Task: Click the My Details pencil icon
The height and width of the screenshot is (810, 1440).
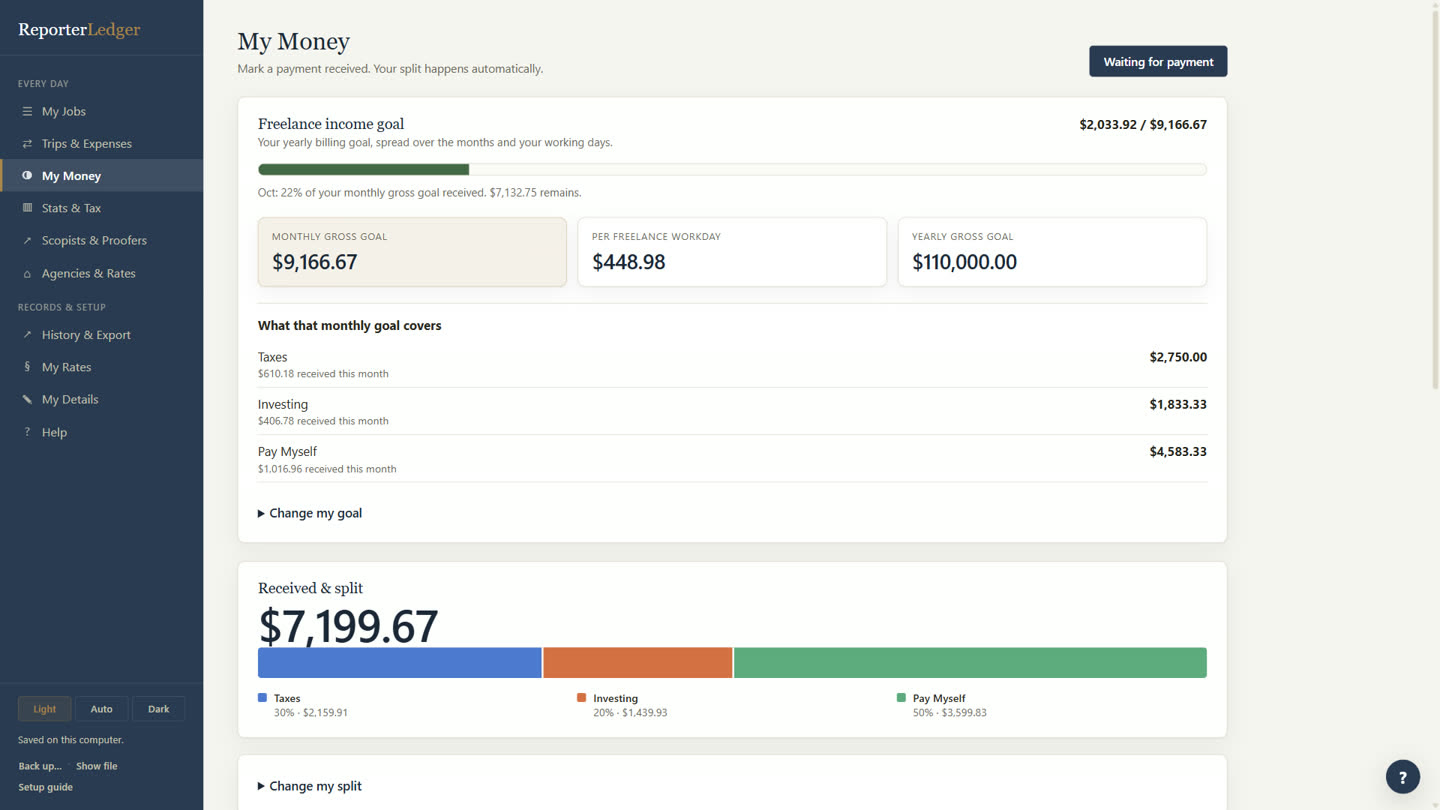Action: click(27, 400)
